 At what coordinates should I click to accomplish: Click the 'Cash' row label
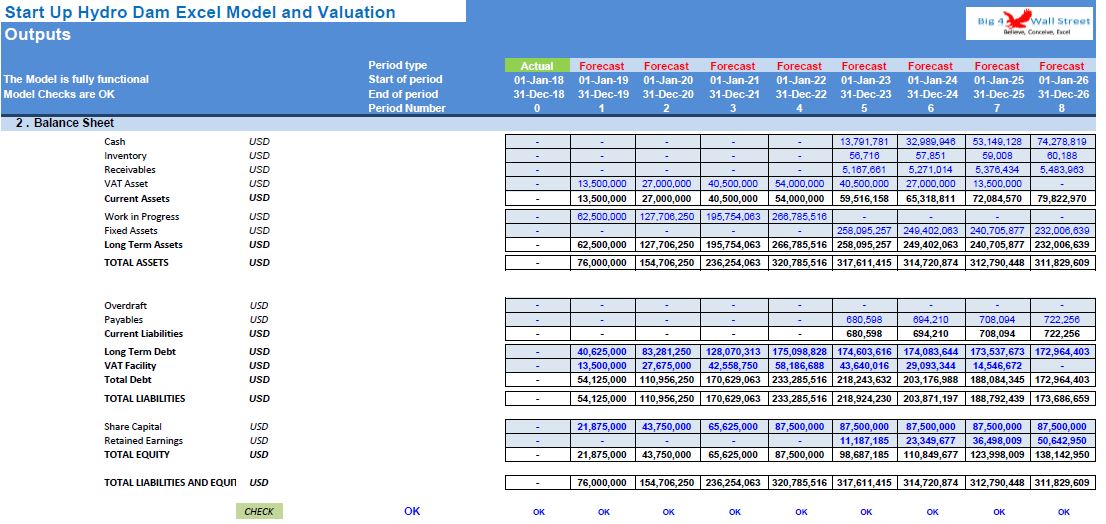pyautogui.click(x=115, y=142)
